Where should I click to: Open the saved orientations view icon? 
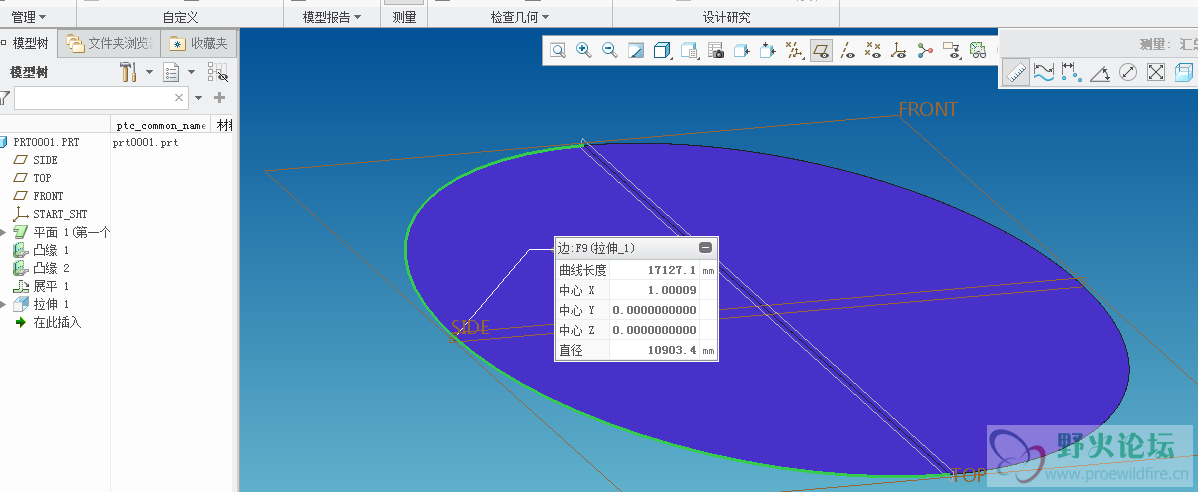[689, 50]
